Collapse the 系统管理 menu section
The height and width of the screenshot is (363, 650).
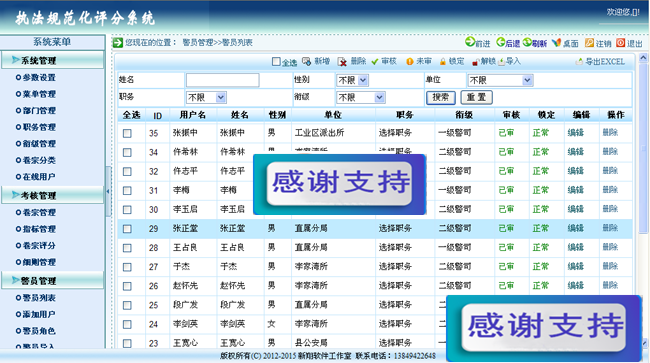pos(53,60)
